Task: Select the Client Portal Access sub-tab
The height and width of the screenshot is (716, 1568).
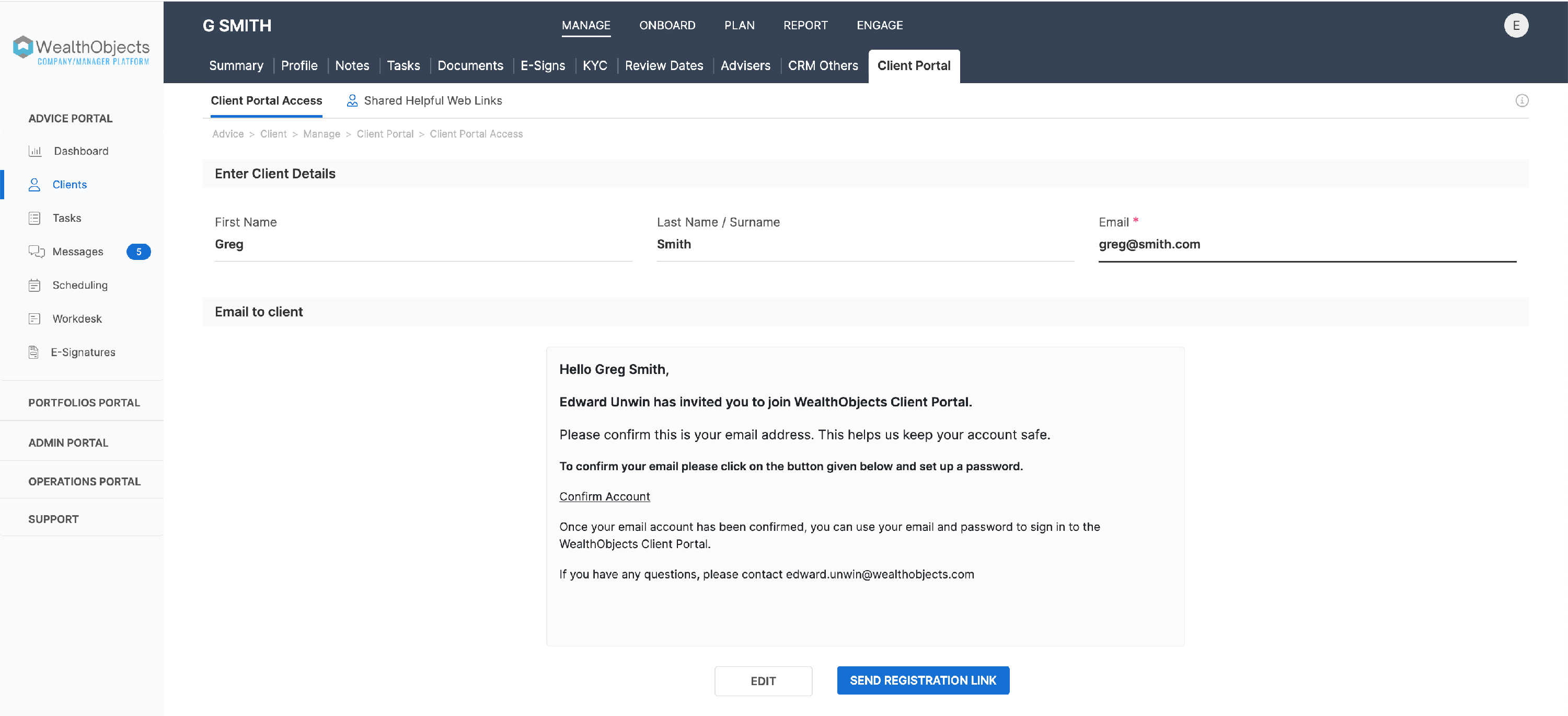Action: tap(266, 100)
